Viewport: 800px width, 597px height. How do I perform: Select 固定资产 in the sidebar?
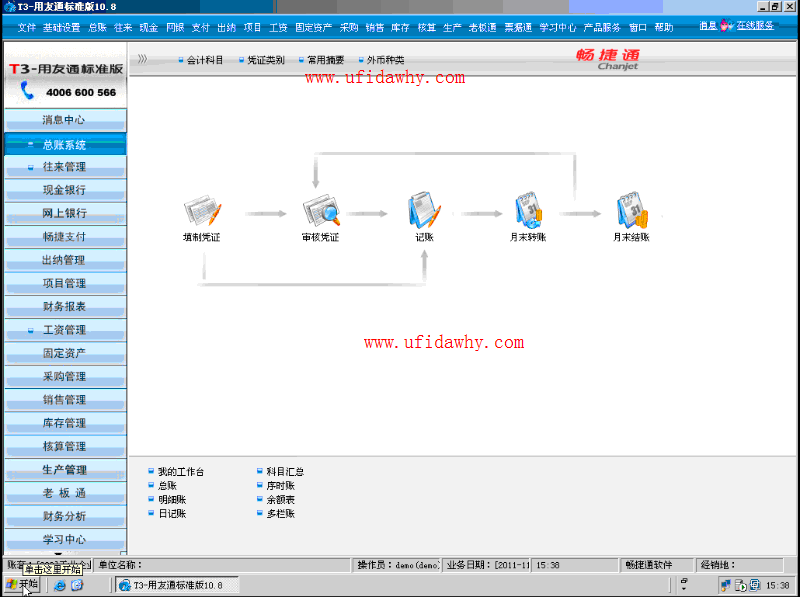coord(65,353)
